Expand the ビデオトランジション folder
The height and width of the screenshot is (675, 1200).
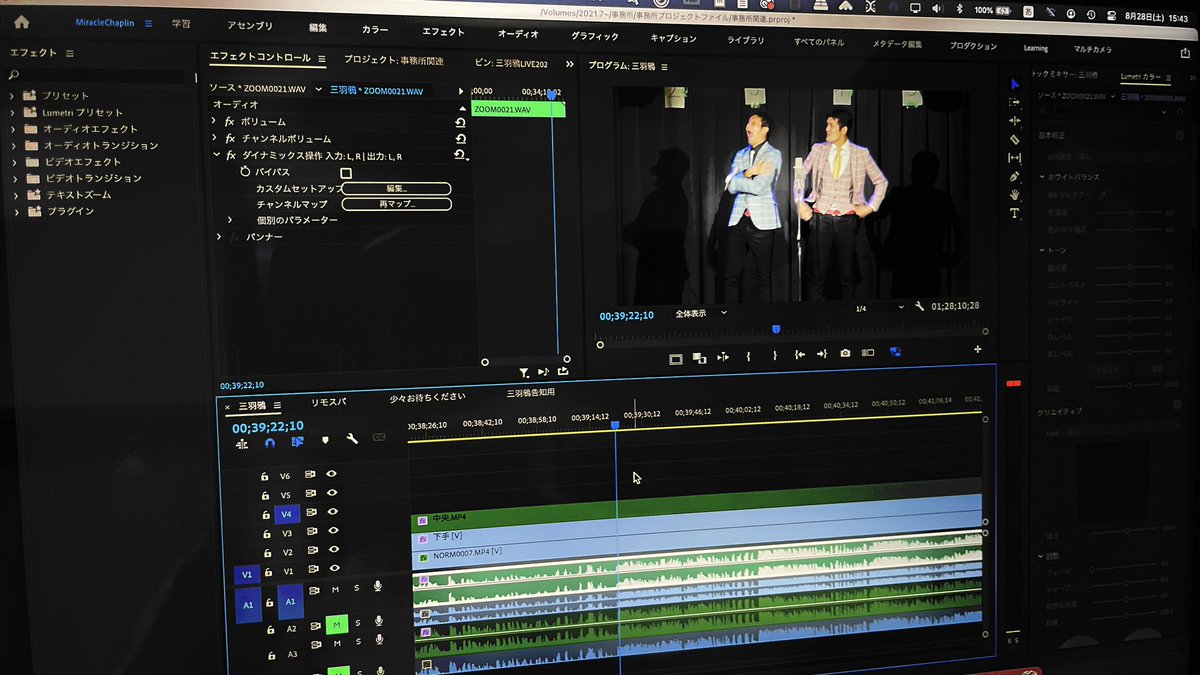15,178
